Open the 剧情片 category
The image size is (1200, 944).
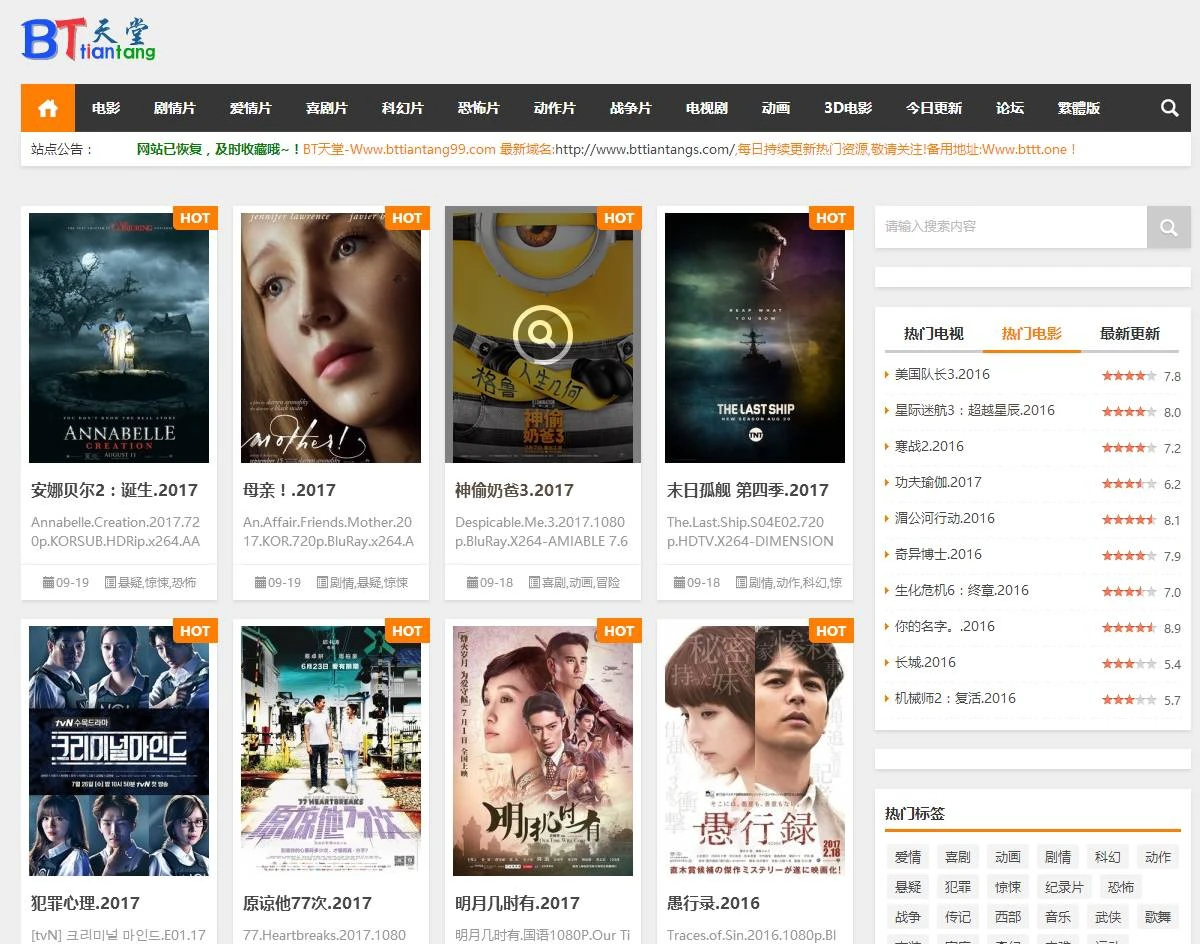tap(175, 108)
